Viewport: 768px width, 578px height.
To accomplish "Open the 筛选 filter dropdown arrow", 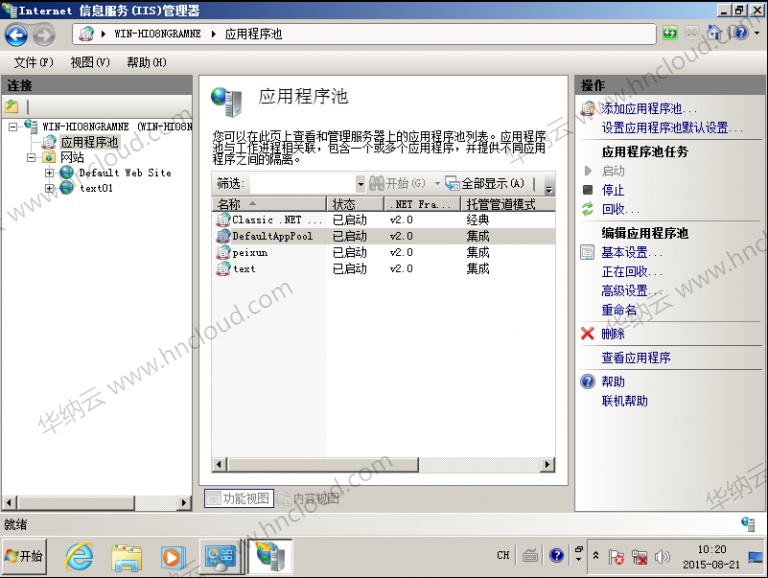I will [x=360, y=184].
